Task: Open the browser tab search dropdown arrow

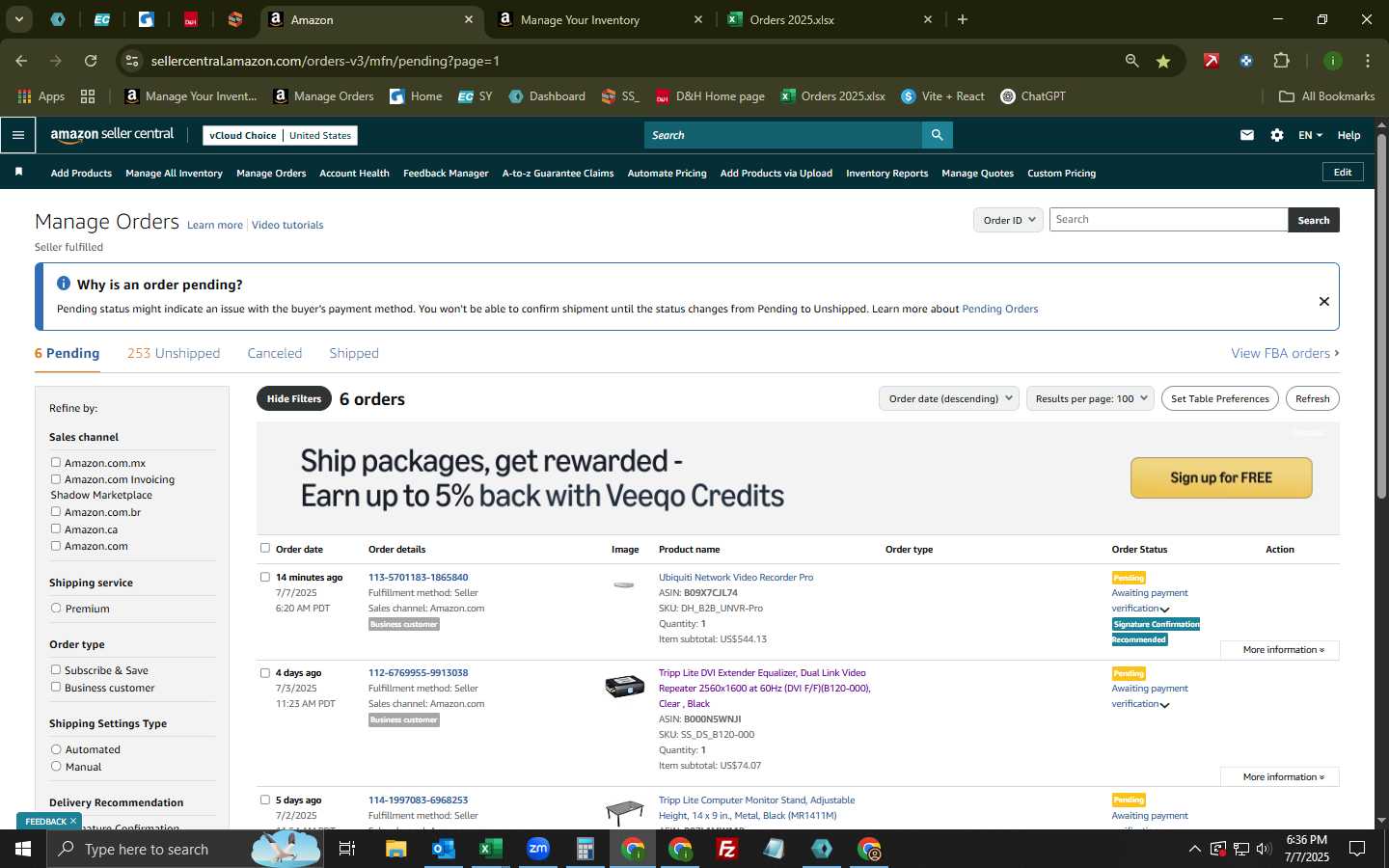Action: [18, 19]
